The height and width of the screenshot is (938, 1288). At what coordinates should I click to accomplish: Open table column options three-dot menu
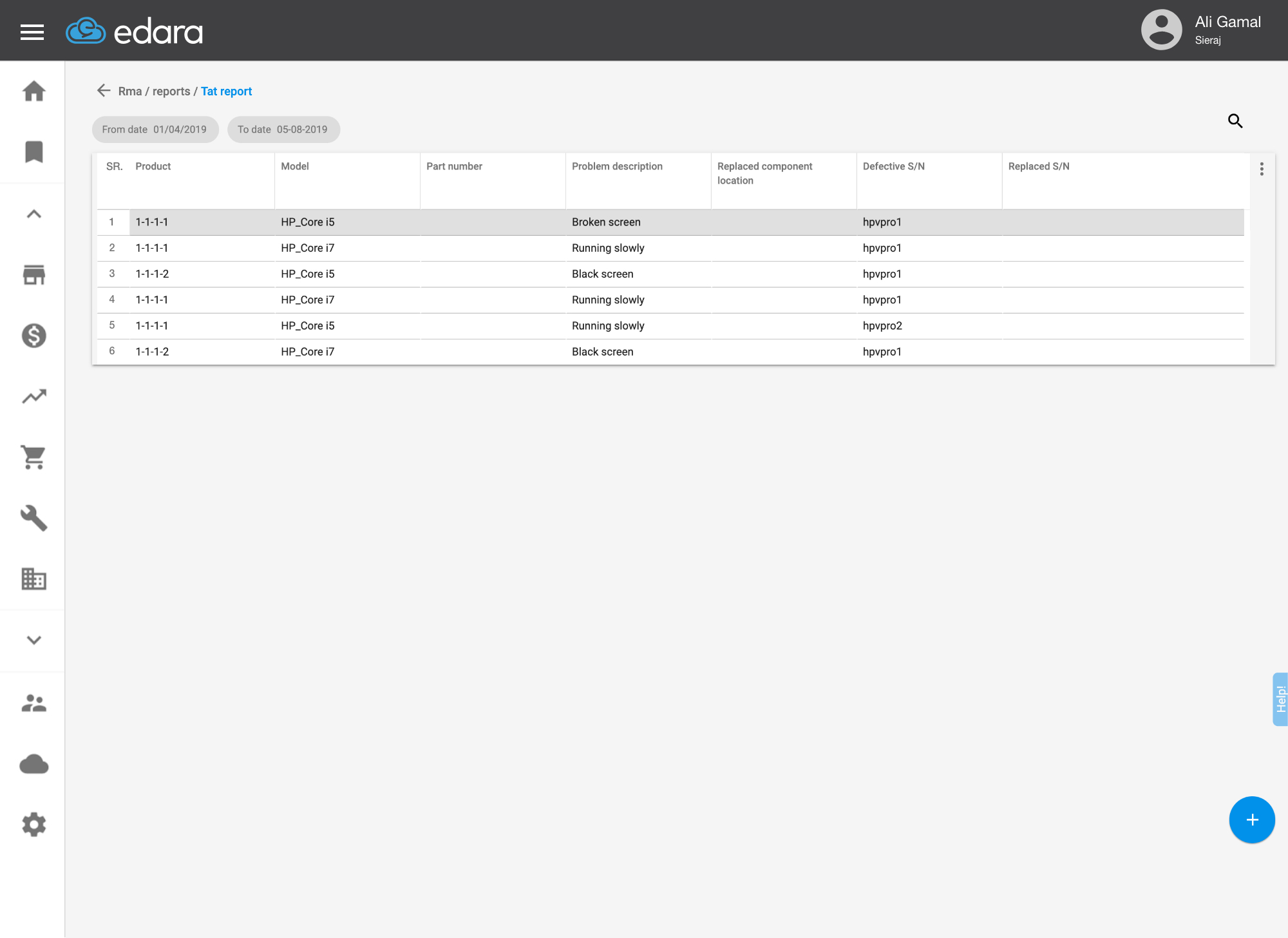pos(1262,169)
